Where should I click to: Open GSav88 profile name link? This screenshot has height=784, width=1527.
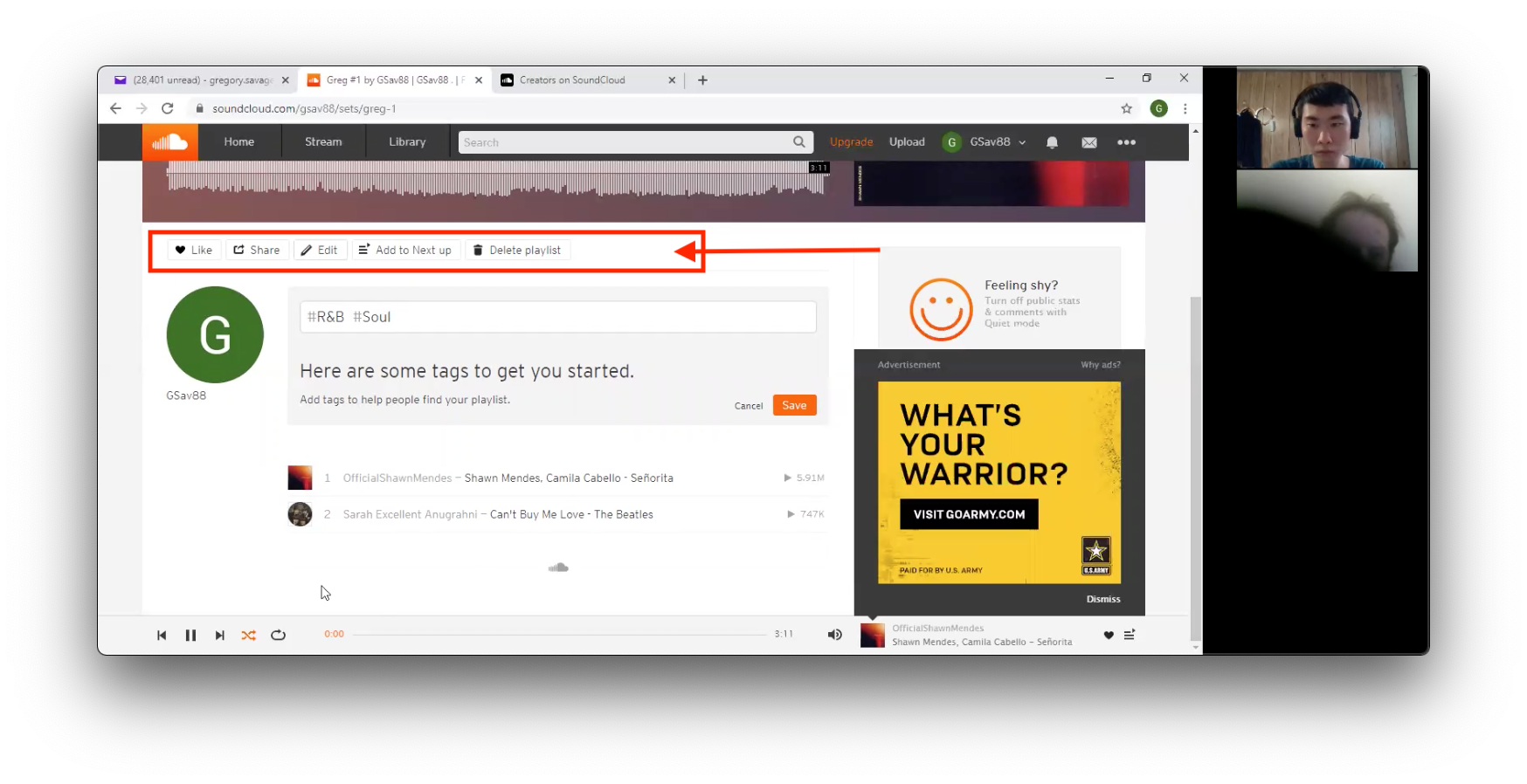pos(186,395)
